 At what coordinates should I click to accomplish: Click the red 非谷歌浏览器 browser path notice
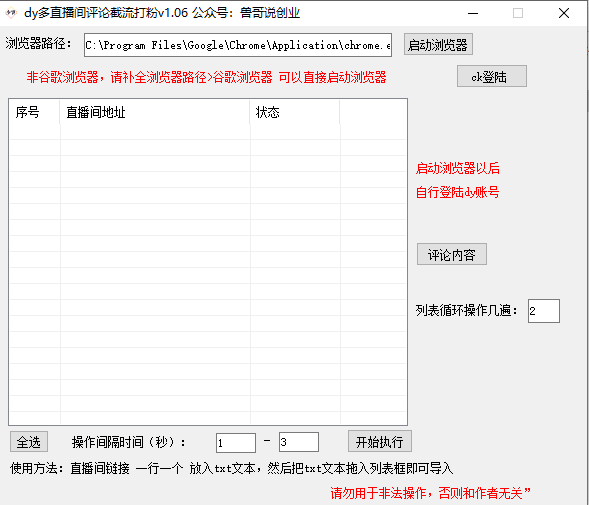pos(206,77)
